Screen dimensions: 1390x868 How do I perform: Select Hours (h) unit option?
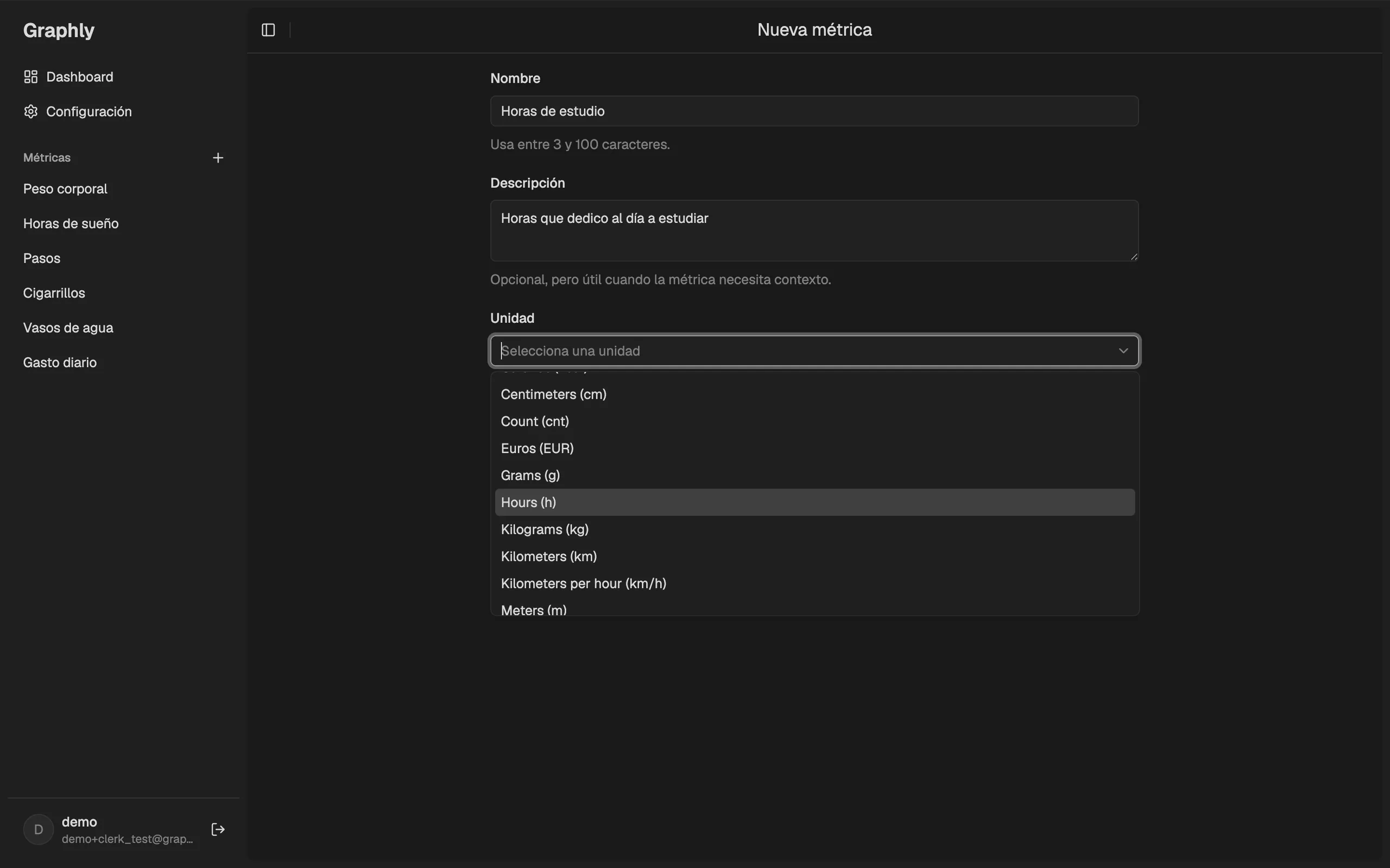[x=814, y=502]
